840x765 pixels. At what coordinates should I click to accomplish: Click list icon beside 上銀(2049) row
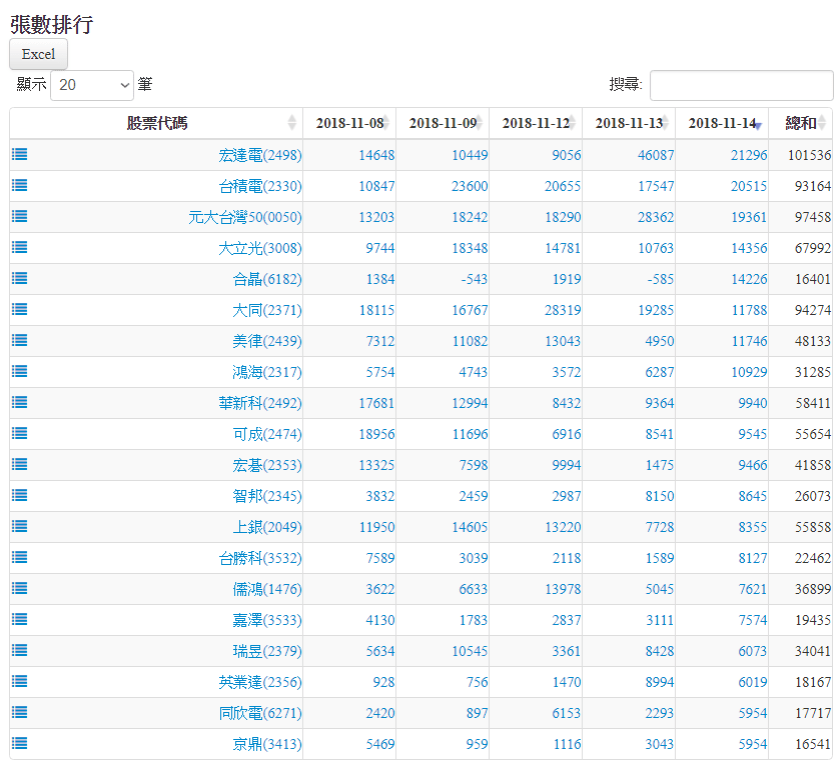[20, 526]
